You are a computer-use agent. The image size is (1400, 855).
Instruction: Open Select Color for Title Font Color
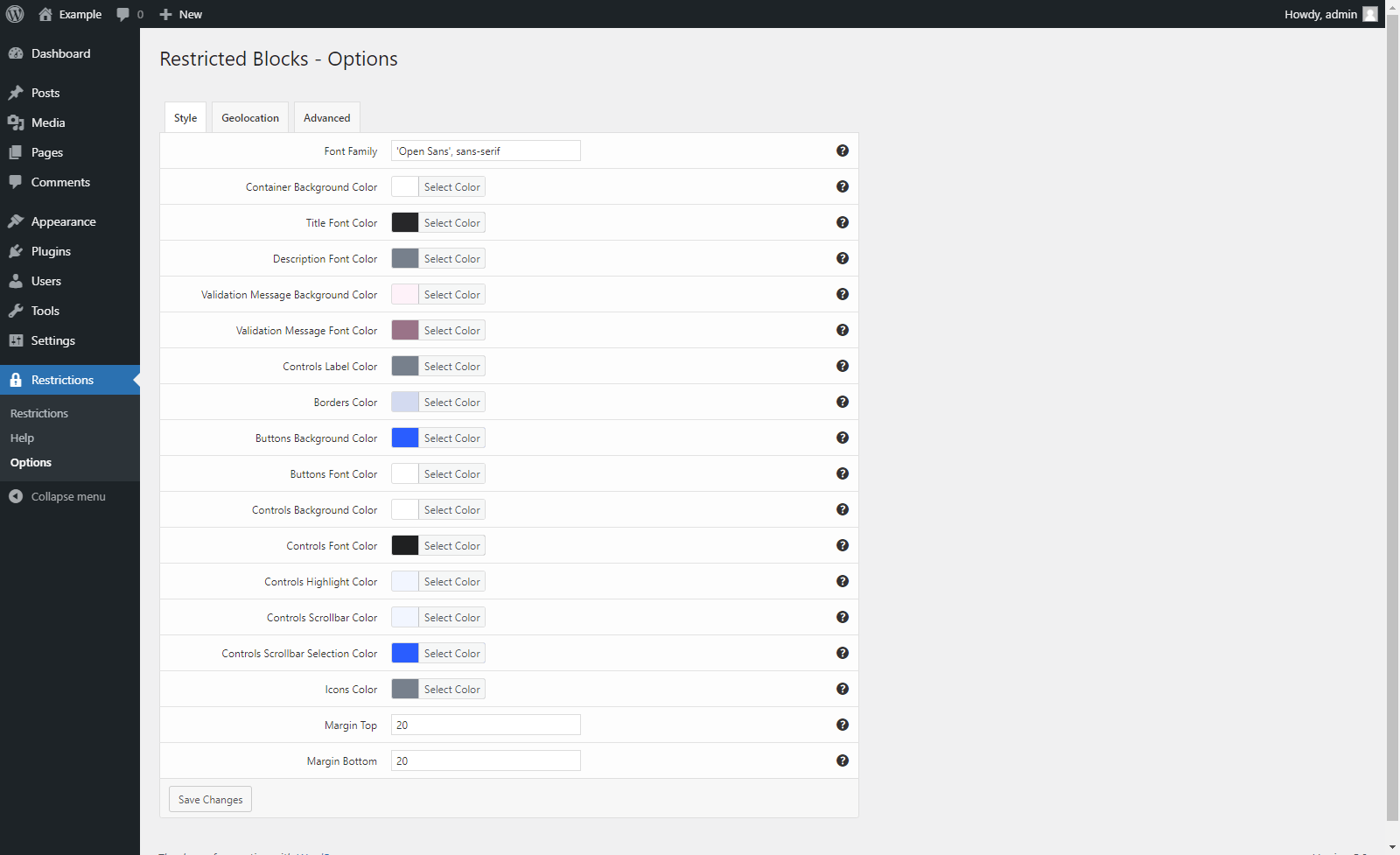click(x=451, y=223)
